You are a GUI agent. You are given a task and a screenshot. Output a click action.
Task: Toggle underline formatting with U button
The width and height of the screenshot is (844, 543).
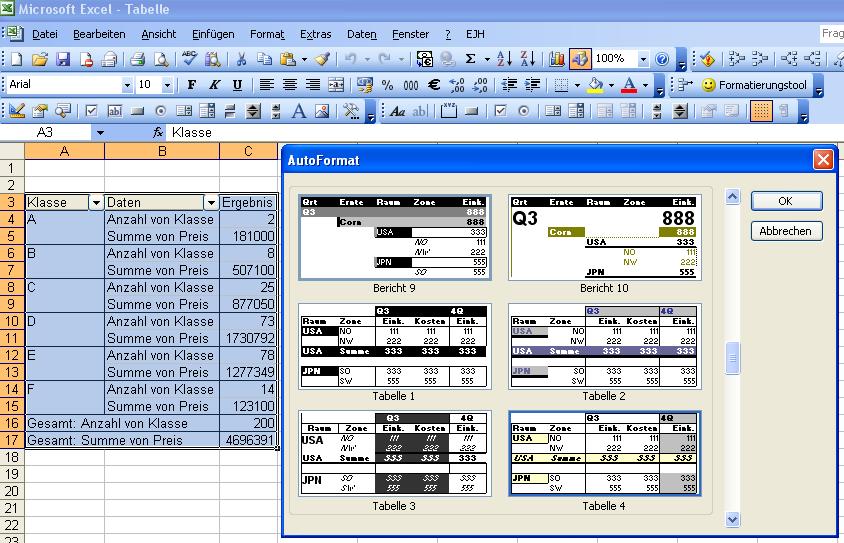pyautogui.click(x=237, y=86)
